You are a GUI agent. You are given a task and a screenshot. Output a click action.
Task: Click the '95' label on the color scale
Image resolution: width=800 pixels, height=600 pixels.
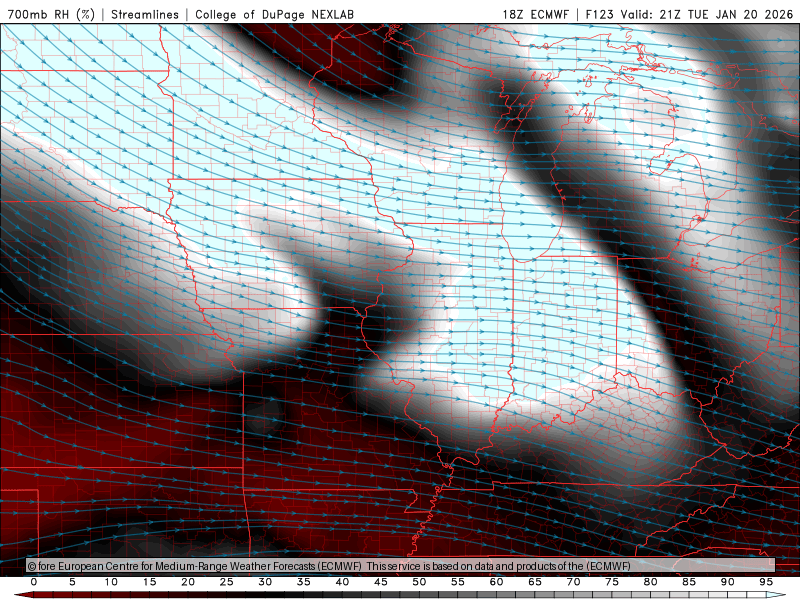[x=766, y=582]
